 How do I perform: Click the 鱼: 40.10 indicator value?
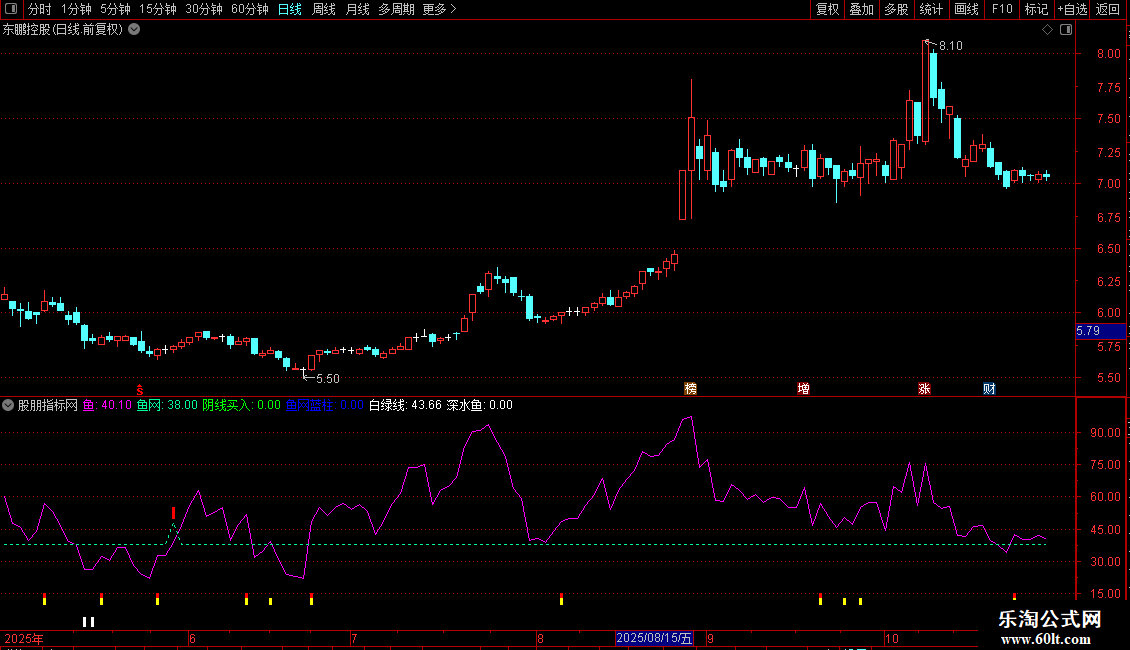[107, 405]
